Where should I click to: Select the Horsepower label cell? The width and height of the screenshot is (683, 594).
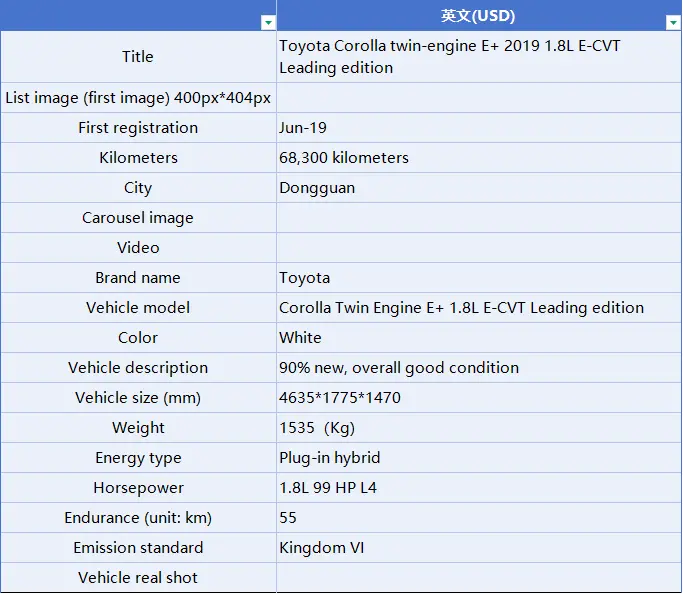(x=138, y=488)
